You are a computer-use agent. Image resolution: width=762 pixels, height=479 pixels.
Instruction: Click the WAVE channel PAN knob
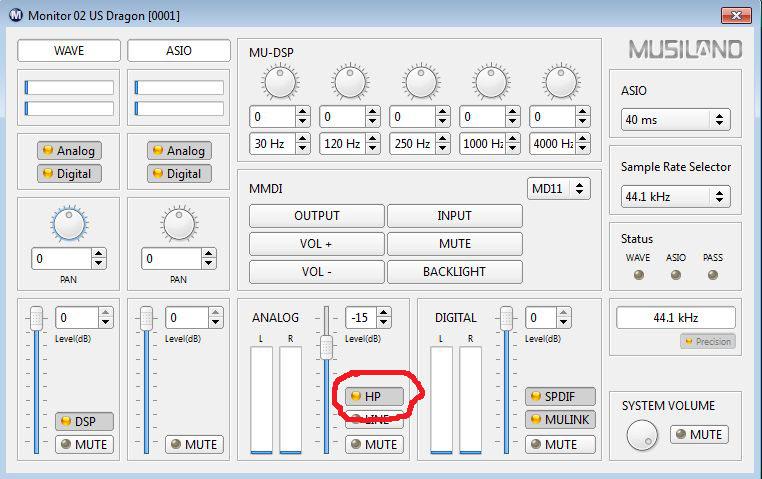click(69, 224)
